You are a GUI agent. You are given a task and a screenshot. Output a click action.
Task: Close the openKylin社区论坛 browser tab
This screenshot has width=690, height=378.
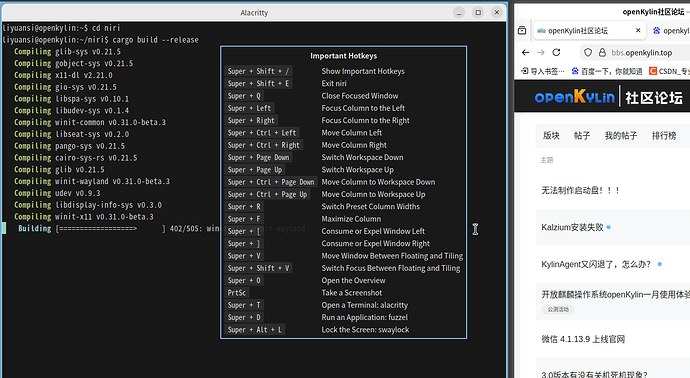pyautogui.click(x=638, y=30)
